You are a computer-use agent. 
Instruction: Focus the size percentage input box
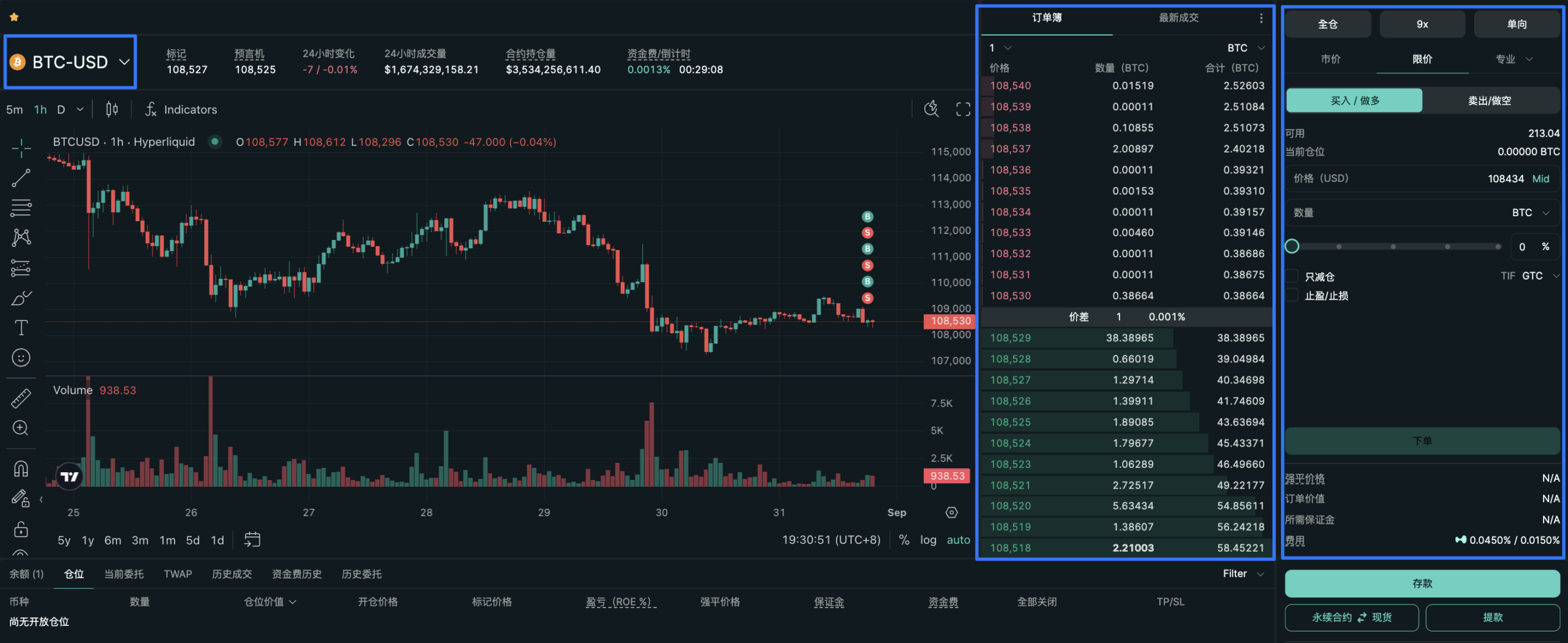[1534, 247]
